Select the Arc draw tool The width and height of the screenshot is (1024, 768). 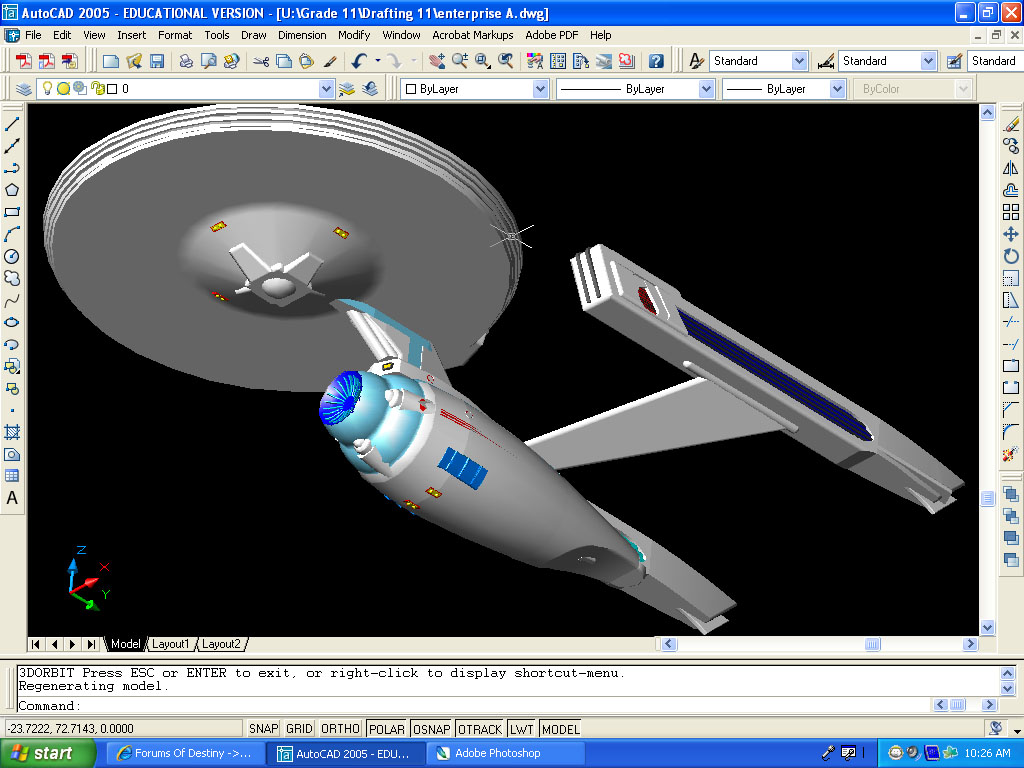tap(12, 234)
